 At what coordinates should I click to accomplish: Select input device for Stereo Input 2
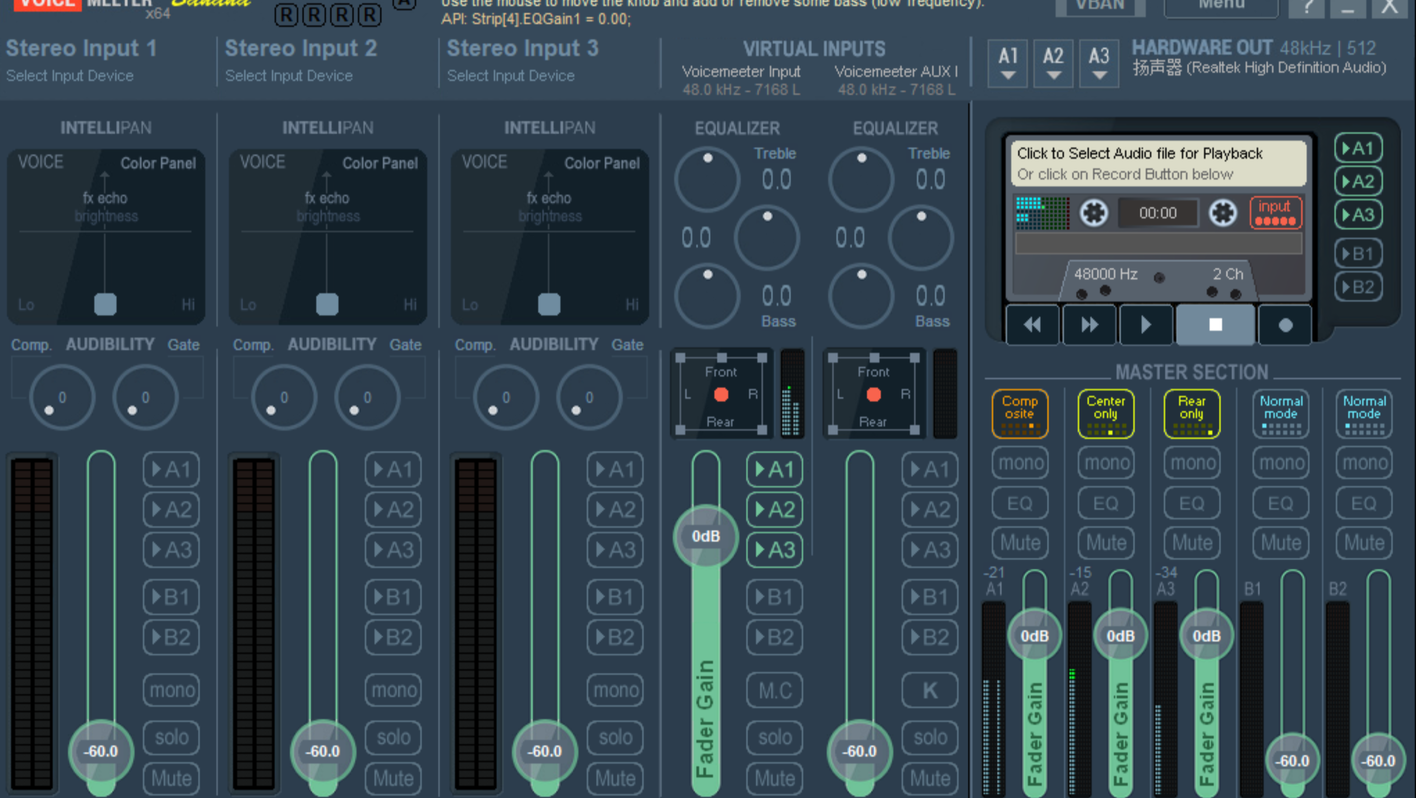(x=289, y=76)
